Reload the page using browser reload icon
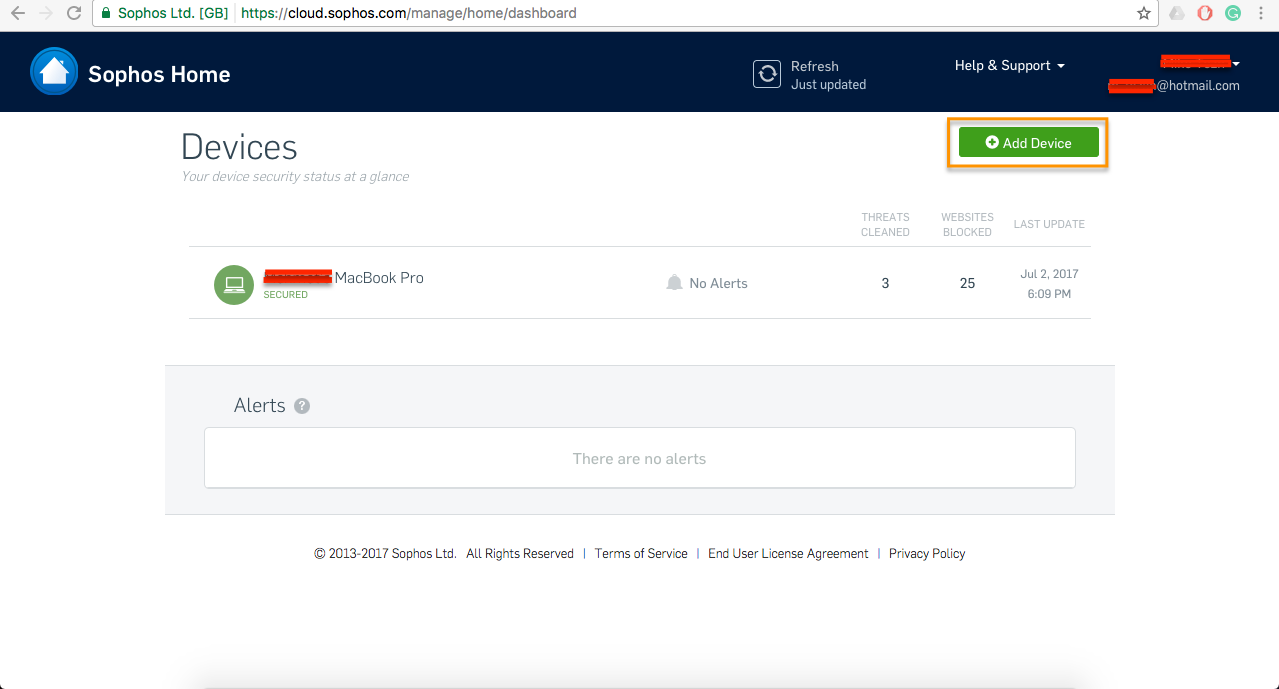 (73, 13)
